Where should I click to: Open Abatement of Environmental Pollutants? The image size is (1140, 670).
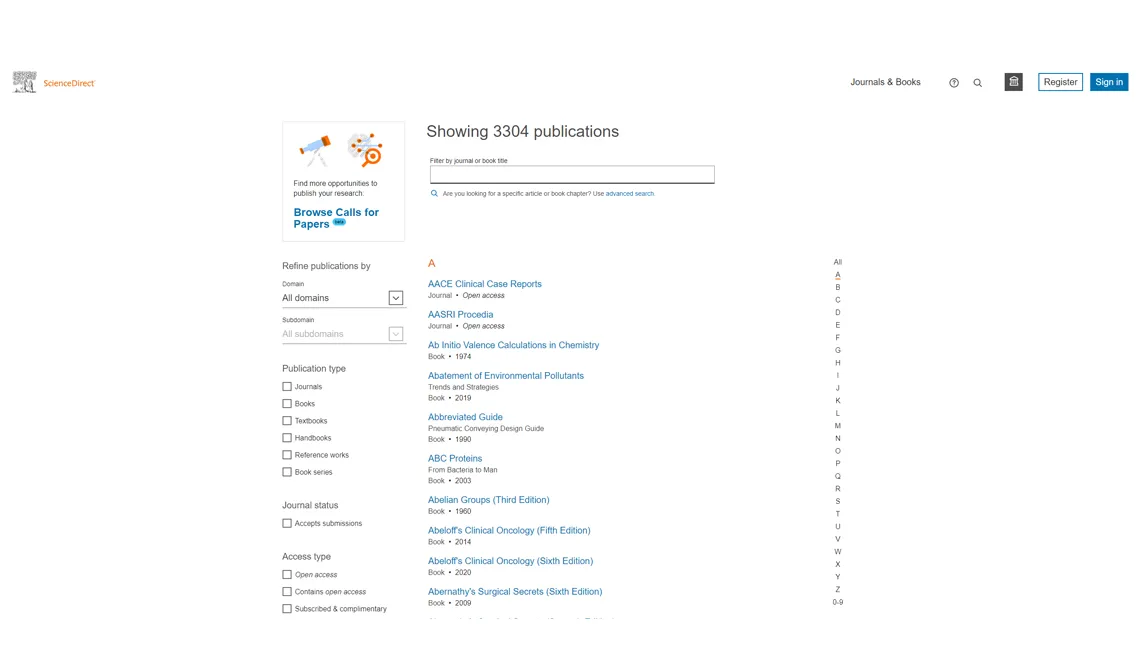505,376
